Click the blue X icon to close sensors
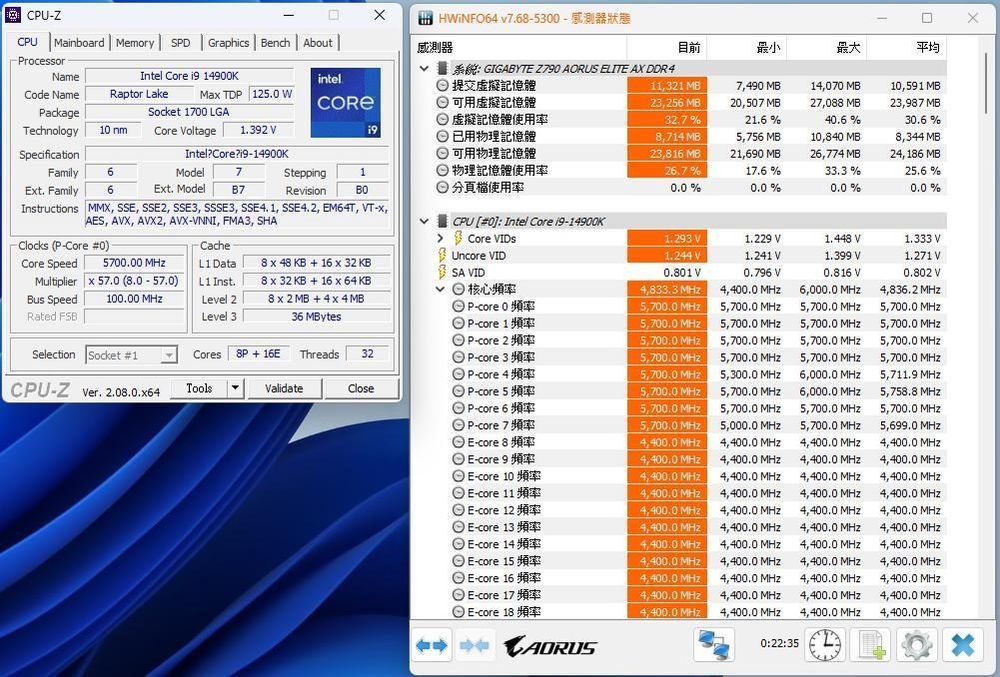The width and height of the screenshot is (1000, 677). [x=962, y=645]
